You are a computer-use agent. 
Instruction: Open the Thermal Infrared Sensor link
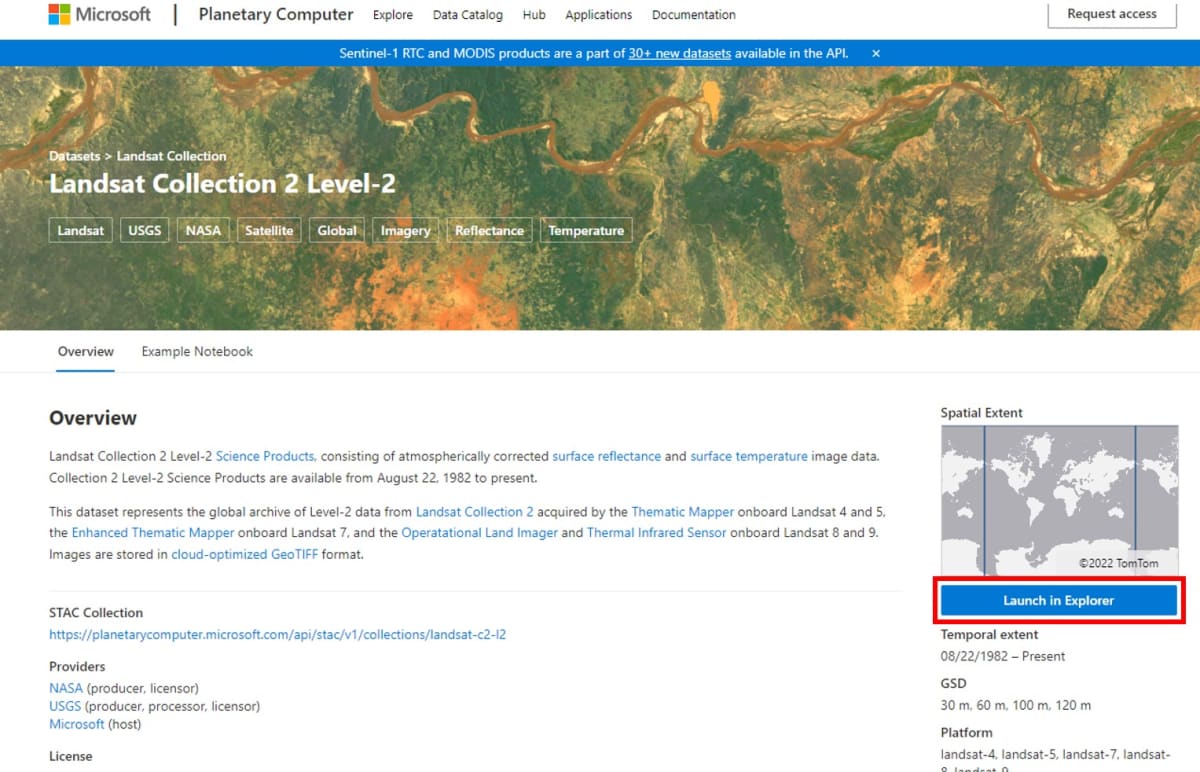point(656,533)
